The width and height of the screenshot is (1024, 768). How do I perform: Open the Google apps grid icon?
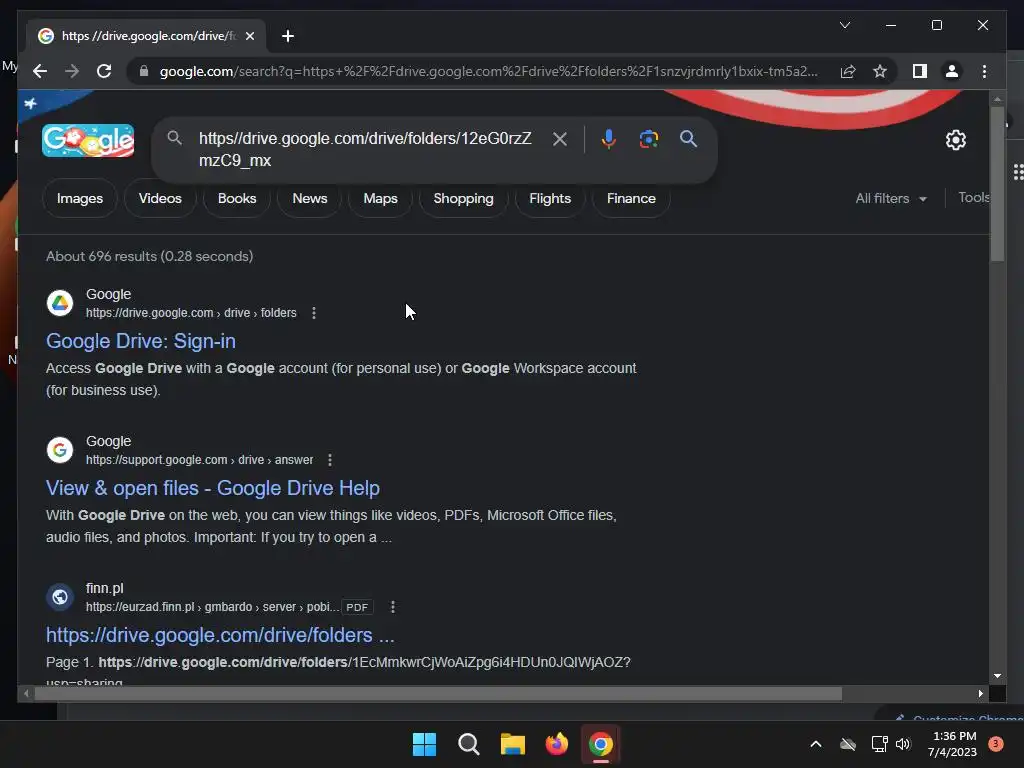click(x=1017, y=172)
